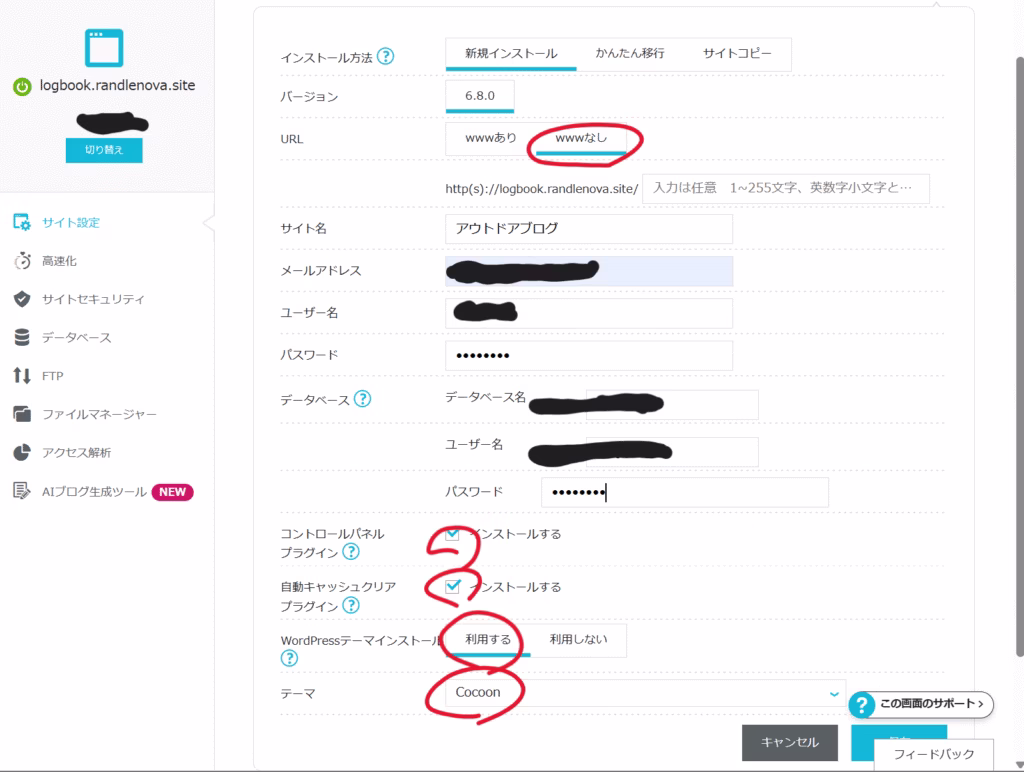Image resolution: width=1024 pixels, height=772 pixels.
Task: Click the vertical page scrollbar
Action: tap(1016, 300)
